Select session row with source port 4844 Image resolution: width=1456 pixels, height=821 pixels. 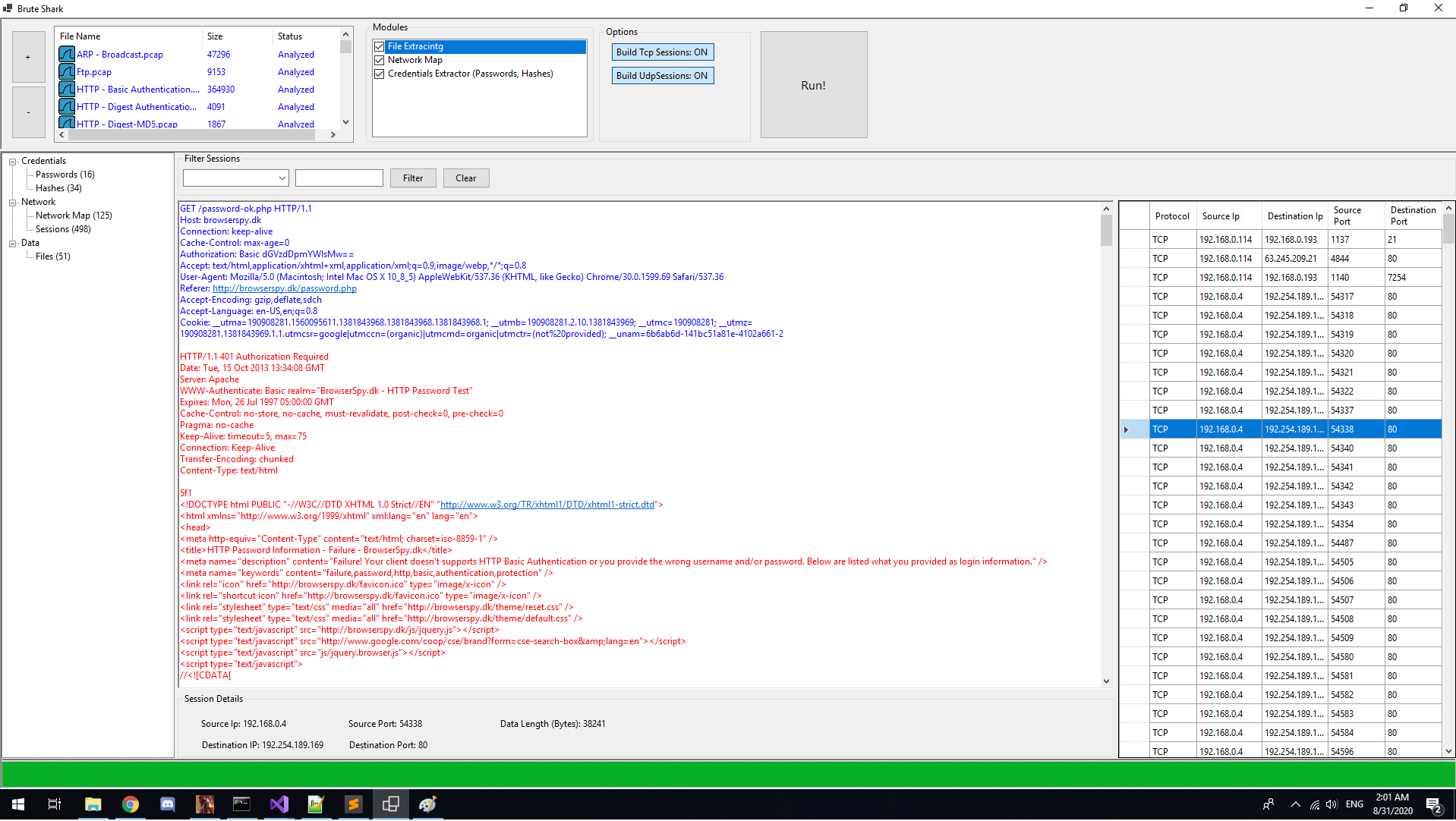coord(1281,259)
